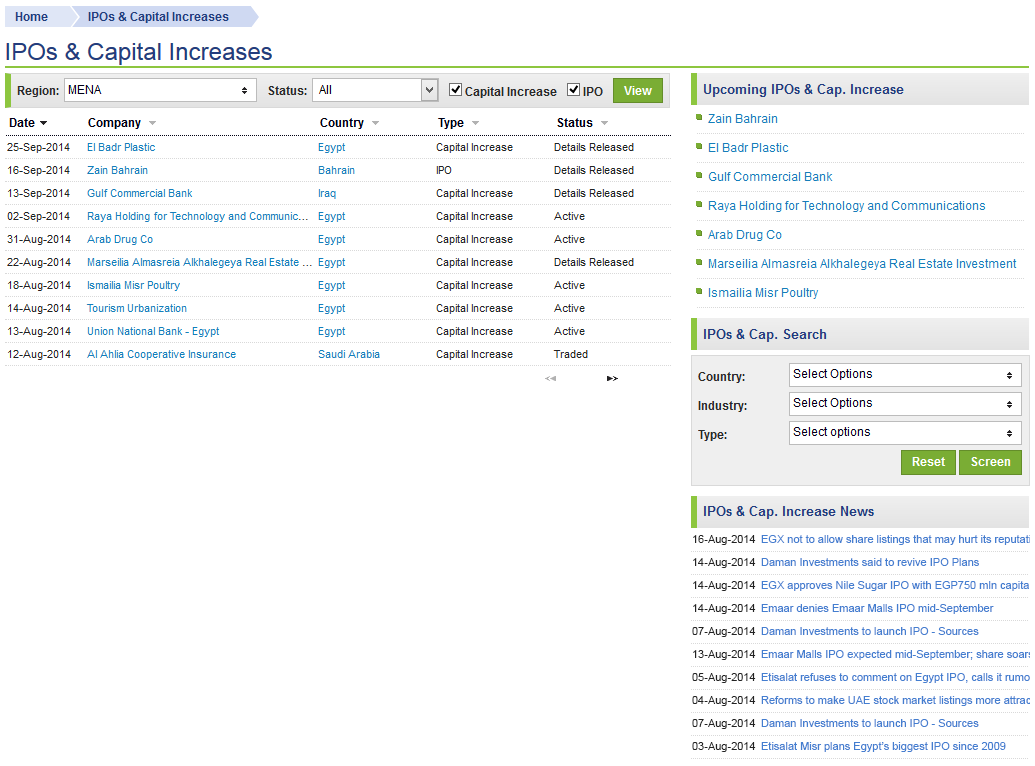Click the Date column header
Image resolution: width=1035 pixels, height=766 pixels.
point(22,123)
